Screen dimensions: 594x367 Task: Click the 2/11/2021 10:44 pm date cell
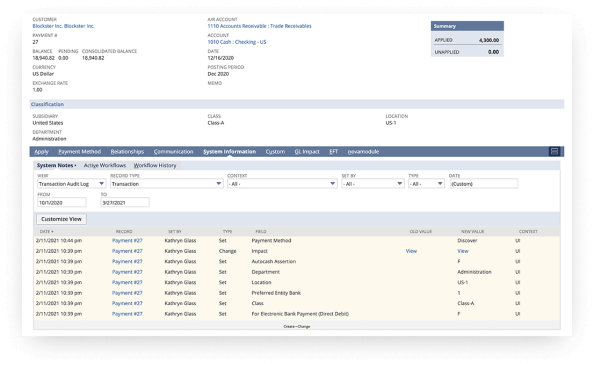tap(59, 241)
